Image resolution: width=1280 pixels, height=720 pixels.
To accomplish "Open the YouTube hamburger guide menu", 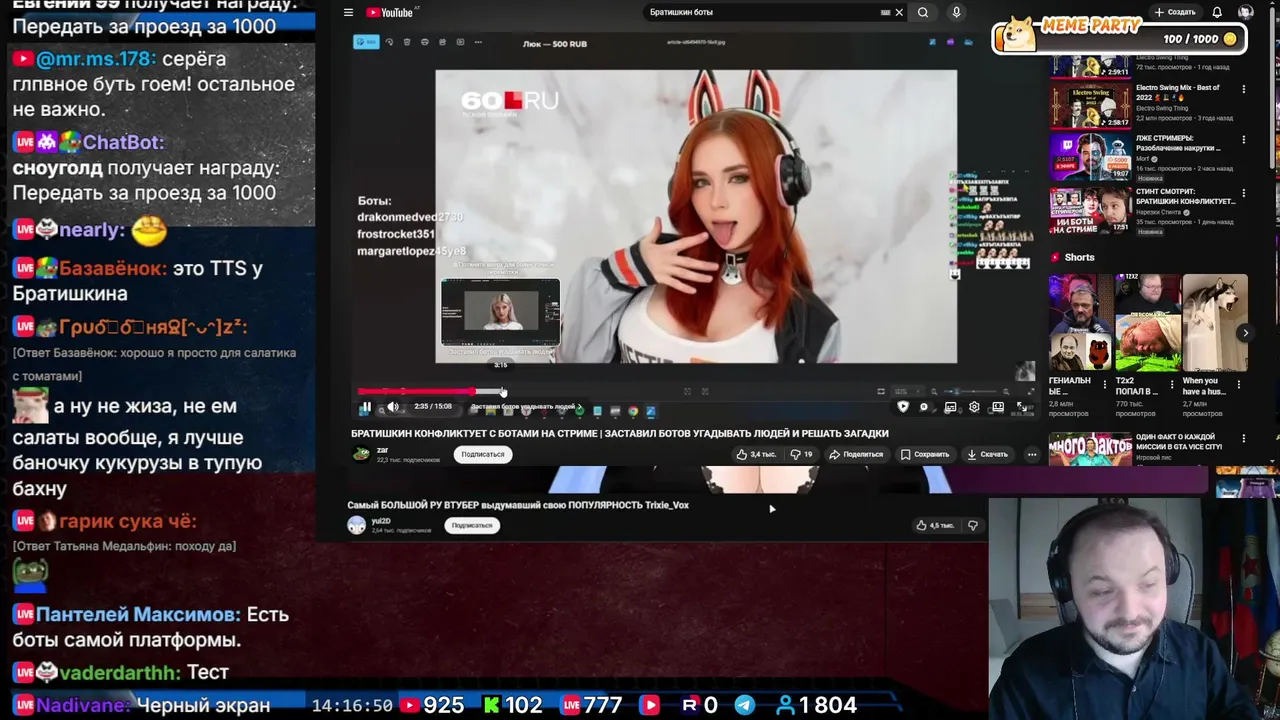I will point(348,13).
